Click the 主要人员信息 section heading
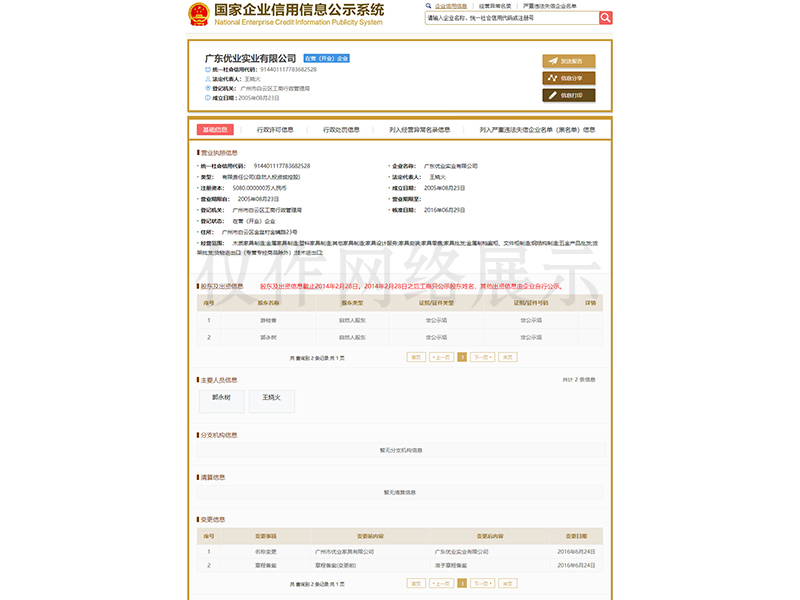This screenshot has width=800, height=600. click(x=217, y=381)
